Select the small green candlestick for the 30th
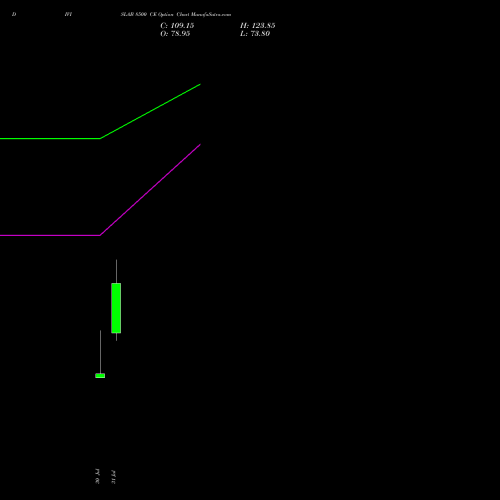 click(x=100, y=376)
